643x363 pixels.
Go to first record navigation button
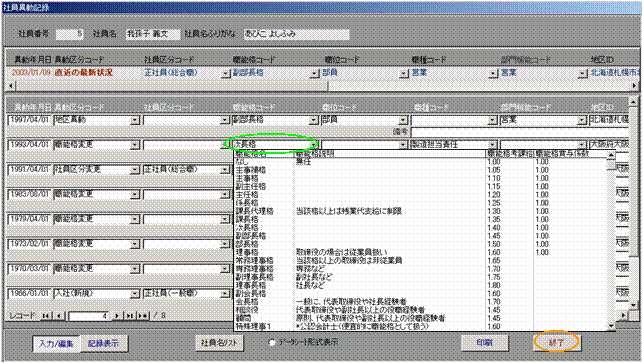pos(46,316)
